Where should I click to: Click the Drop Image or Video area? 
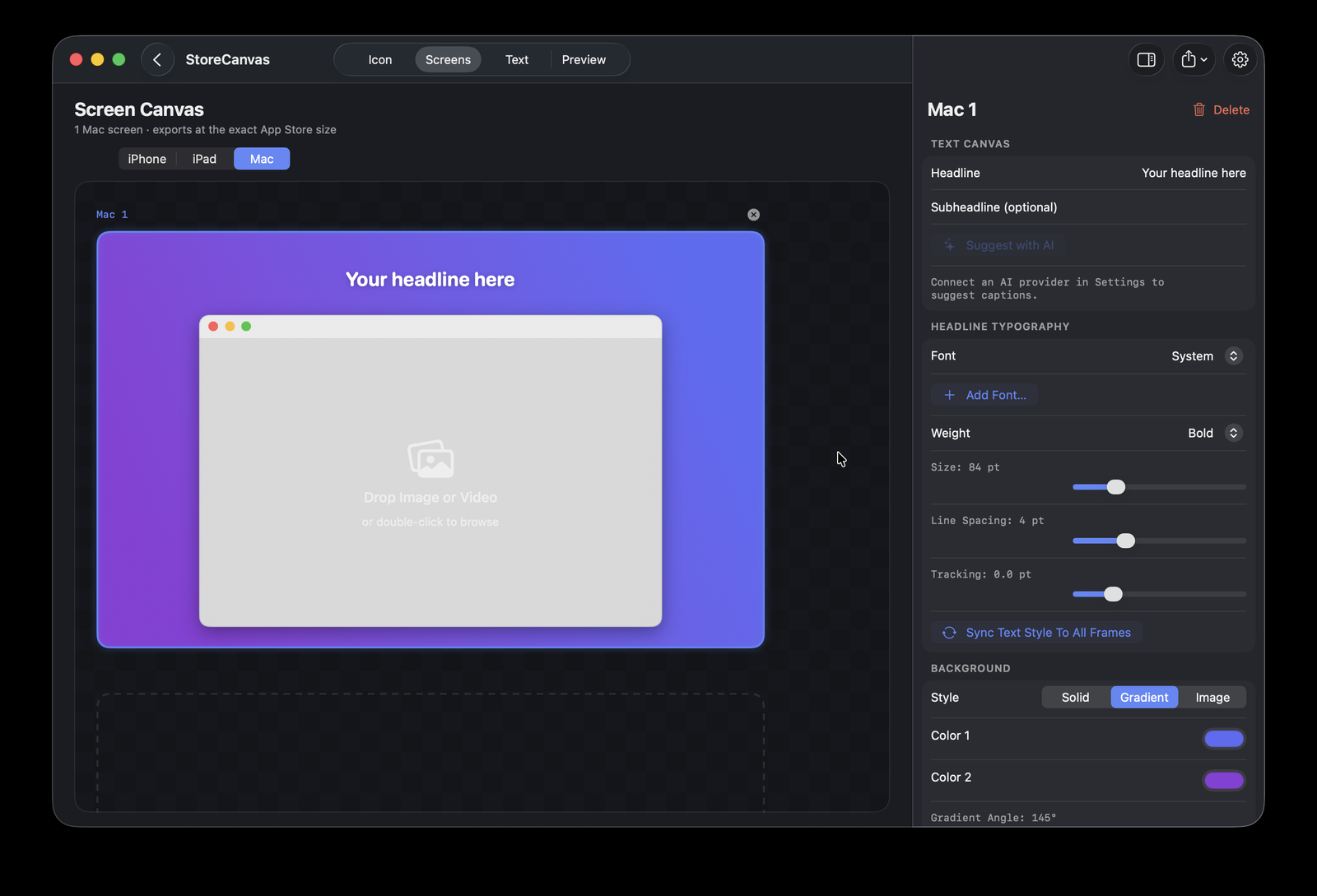pyautogui.click(x=430, y=482)
